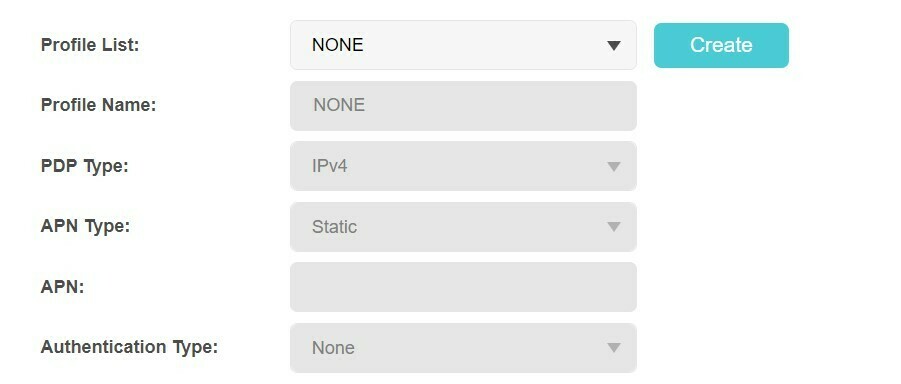Focus the Profile Name text field
The width and height of the screenshot is (901, 384).
click(x=463, y=106)
